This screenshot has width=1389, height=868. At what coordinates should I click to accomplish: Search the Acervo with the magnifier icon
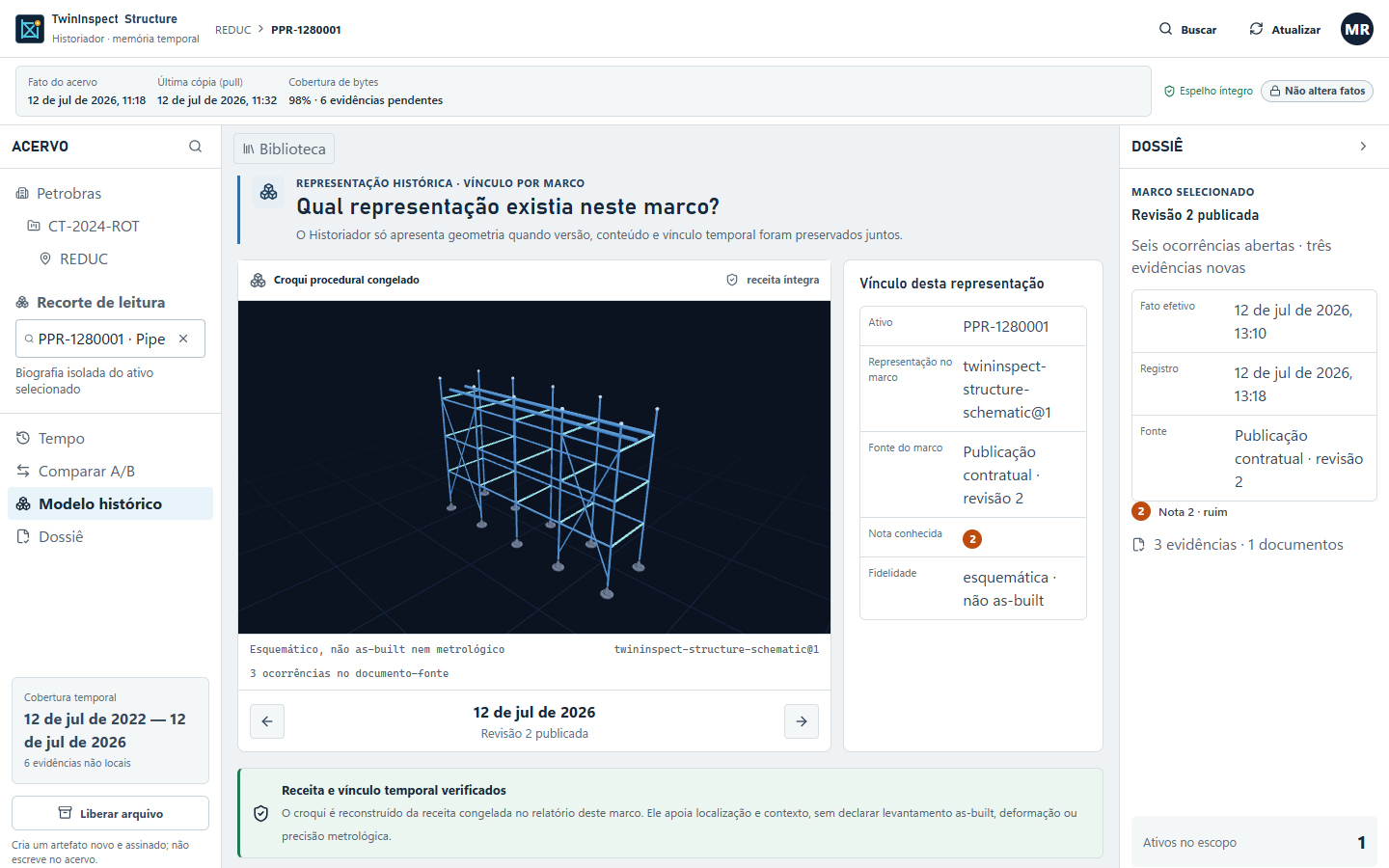[x=196, y=147]
